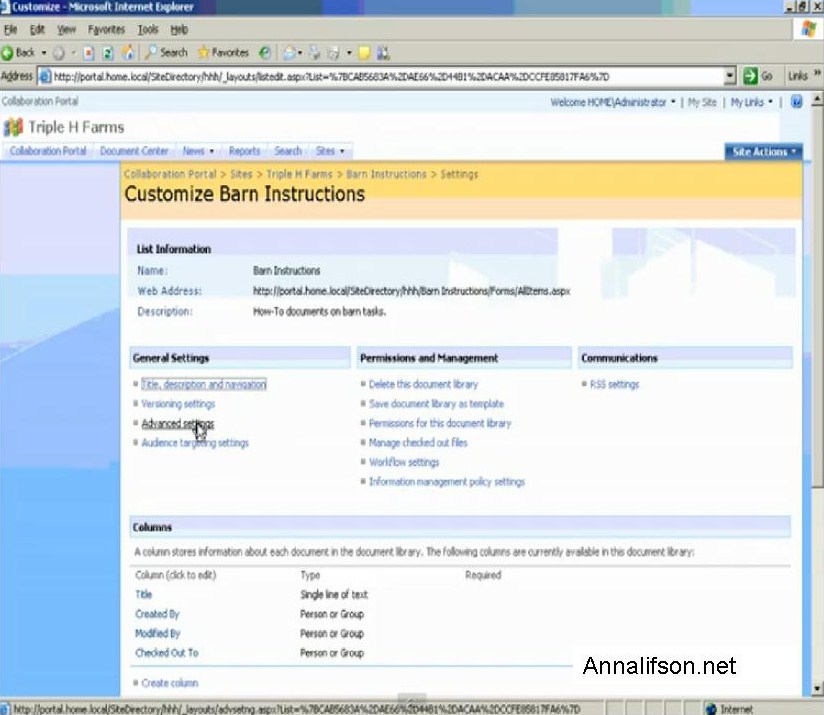Click Delete this document library
The height and width of the screenshot is (715, 824).
[424, 385]
